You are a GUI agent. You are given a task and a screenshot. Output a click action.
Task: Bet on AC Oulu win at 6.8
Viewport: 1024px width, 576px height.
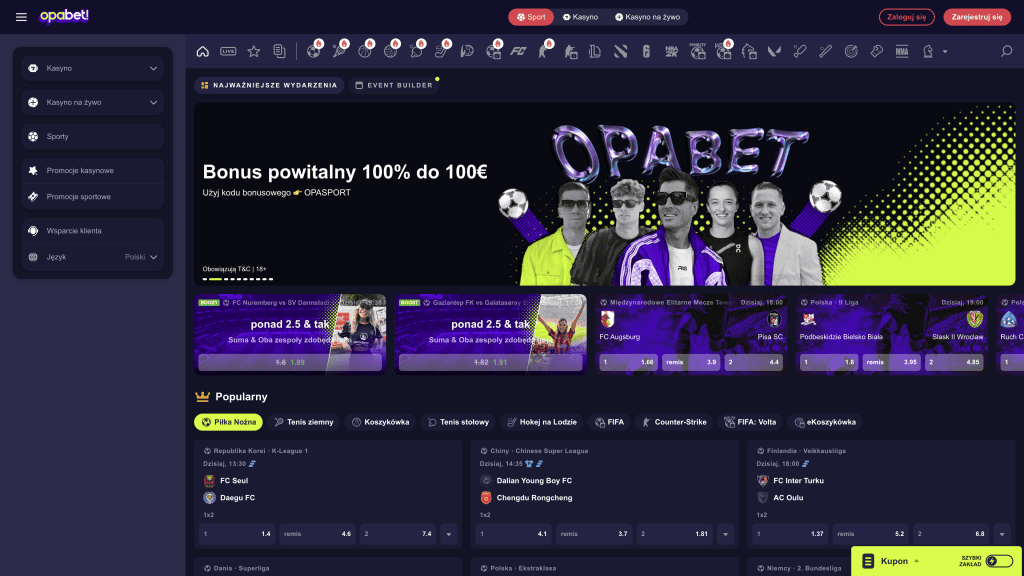[x=951, y=534]
